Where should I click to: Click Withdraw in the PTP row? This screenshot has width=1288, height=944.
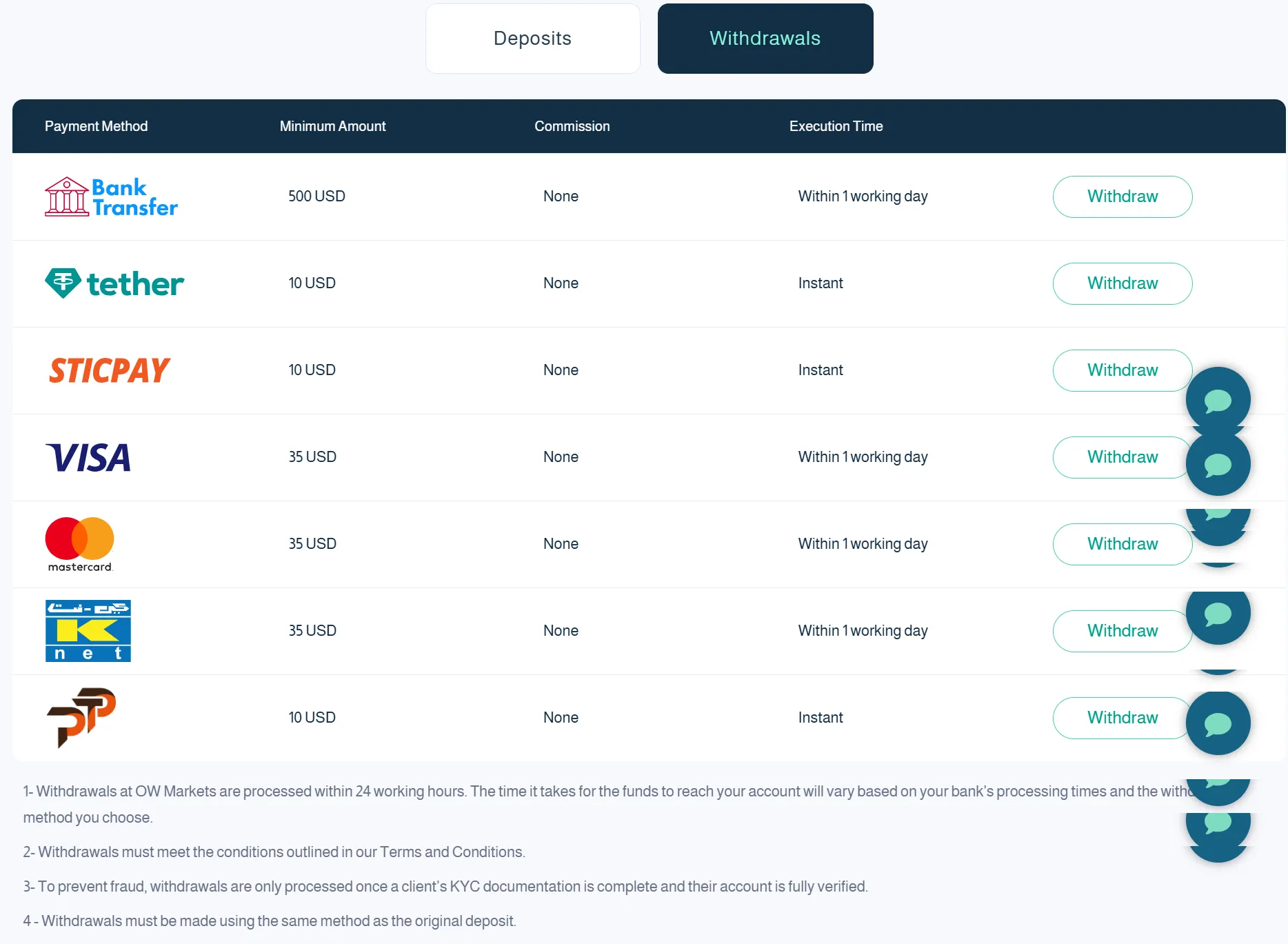(1123, 718)
